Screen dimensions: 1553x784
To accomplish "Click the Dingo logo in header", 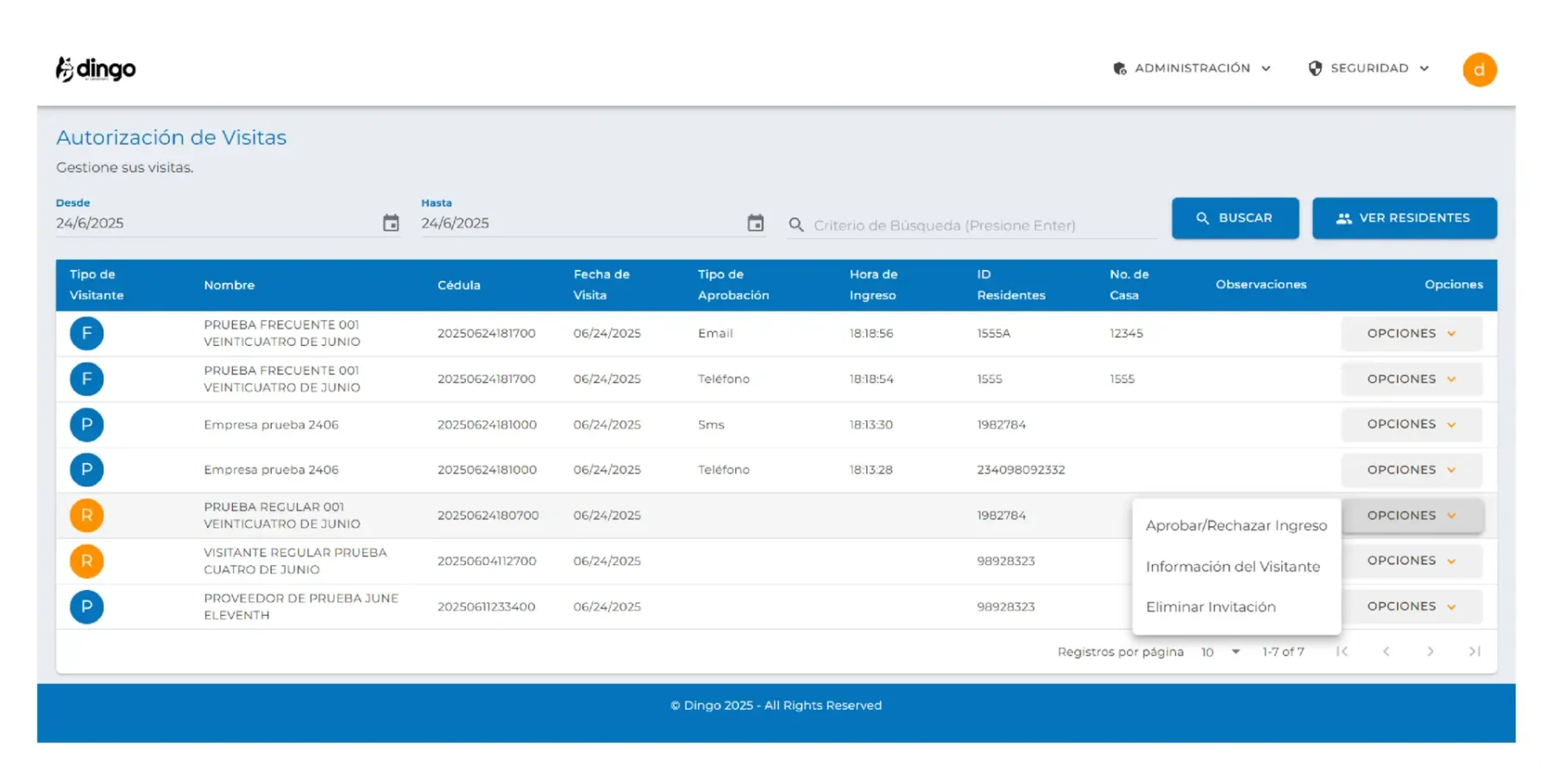I will [96, 69].
